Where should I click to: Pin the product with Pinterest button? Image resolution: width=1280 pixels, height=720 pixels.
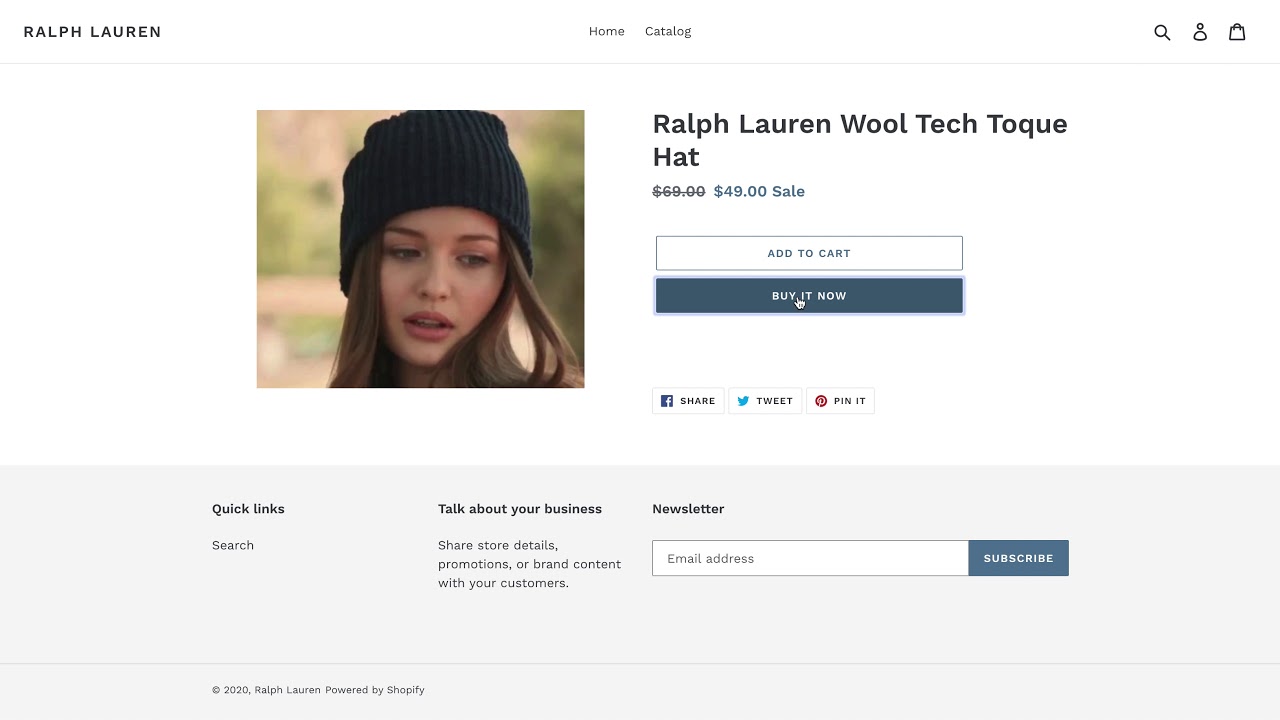coord(840,401)
